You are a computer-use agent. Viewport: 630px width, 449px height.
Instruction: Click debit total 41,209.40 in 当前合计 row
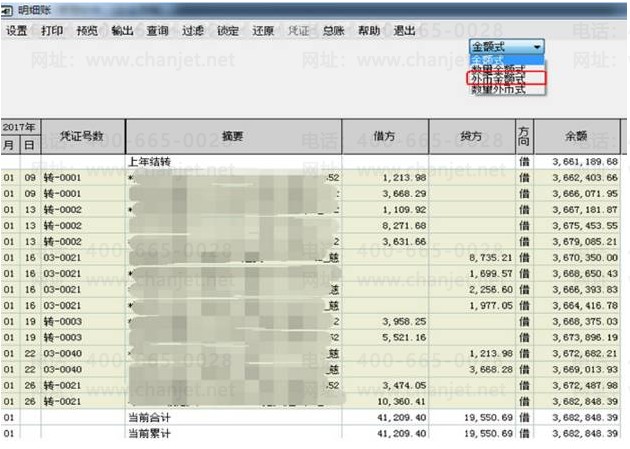(402, 418)
